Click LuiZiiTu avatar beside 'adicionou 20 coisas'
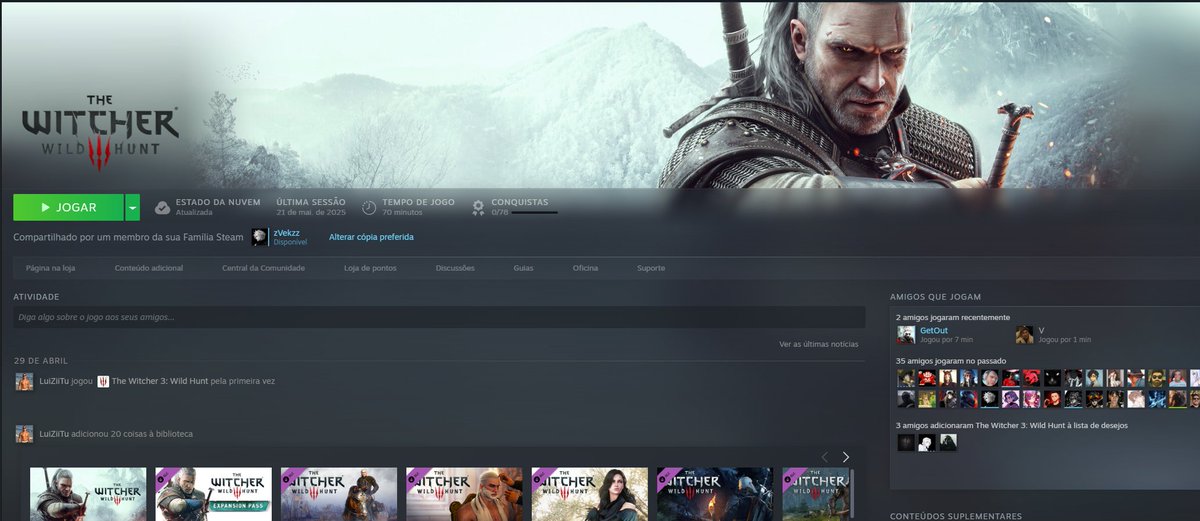This screenshot has width=1200, height=521. (24, 434)
